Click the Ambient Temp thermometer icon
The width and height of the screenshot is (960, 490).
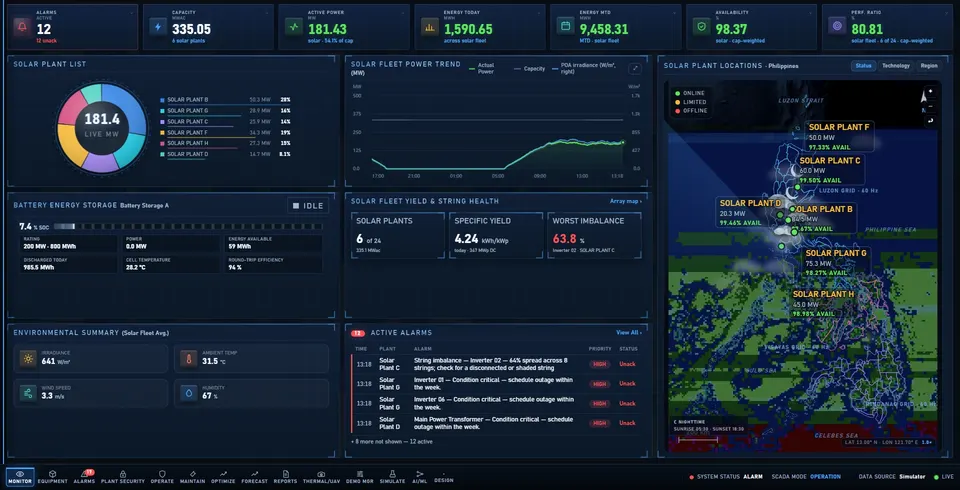pyautogui.click(x=188, y=359)
